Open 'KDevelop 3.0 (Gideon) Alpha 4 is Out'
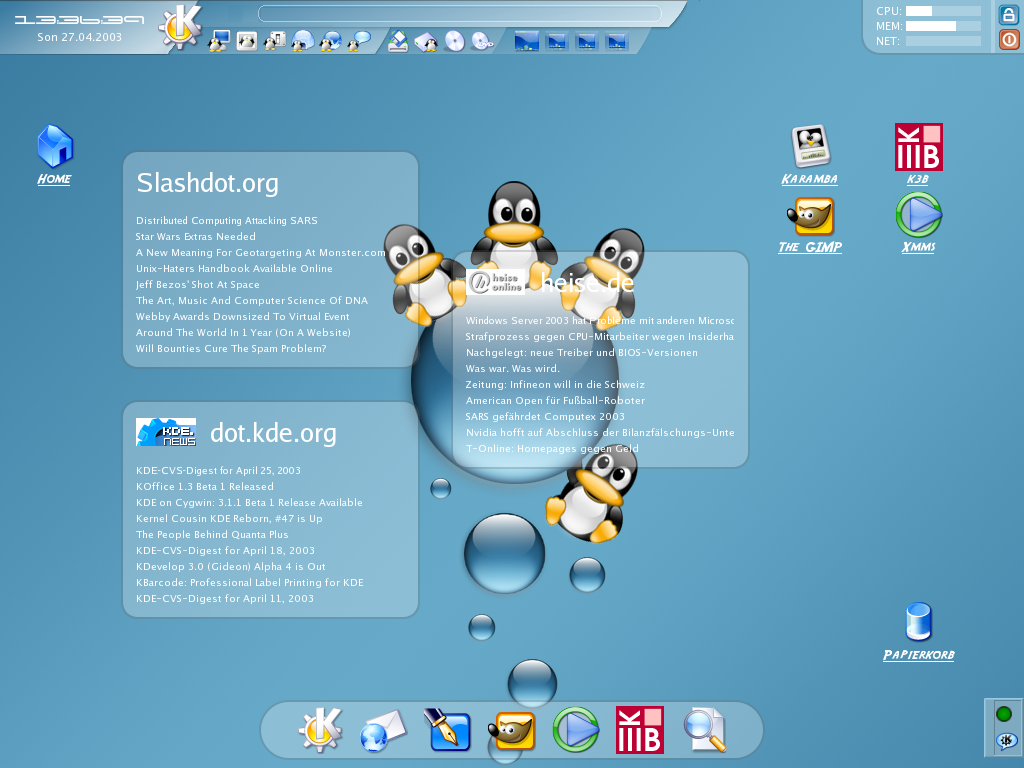The height and width of the screenshot is (768, 1024). tap(230, 567)
